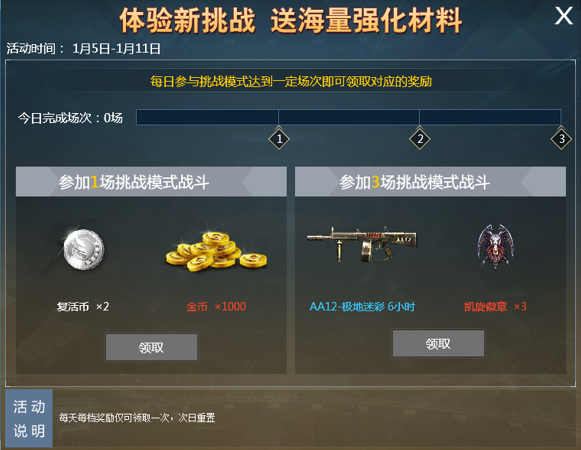Viewport: 581px width, 450px height.
Task: Click the 凯旋徽章 ×3 reward text
Action: click(x=495, y=307)
